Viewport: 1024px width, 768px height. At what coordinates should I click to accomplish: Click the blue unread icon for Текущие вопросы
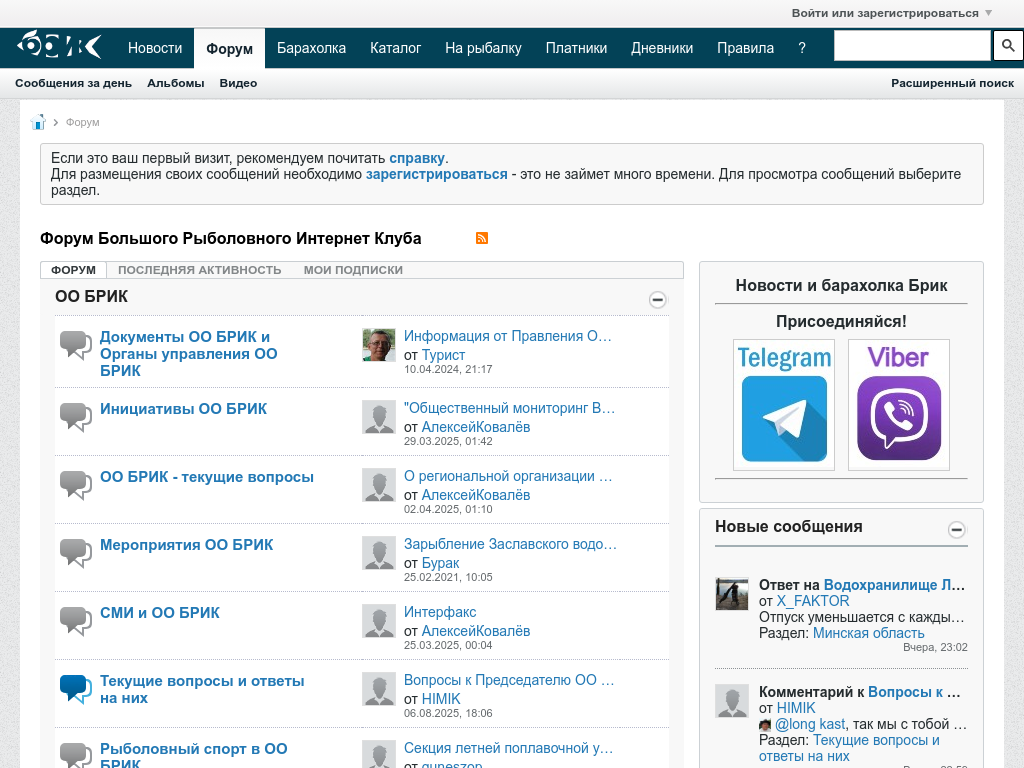click(75, 688)
